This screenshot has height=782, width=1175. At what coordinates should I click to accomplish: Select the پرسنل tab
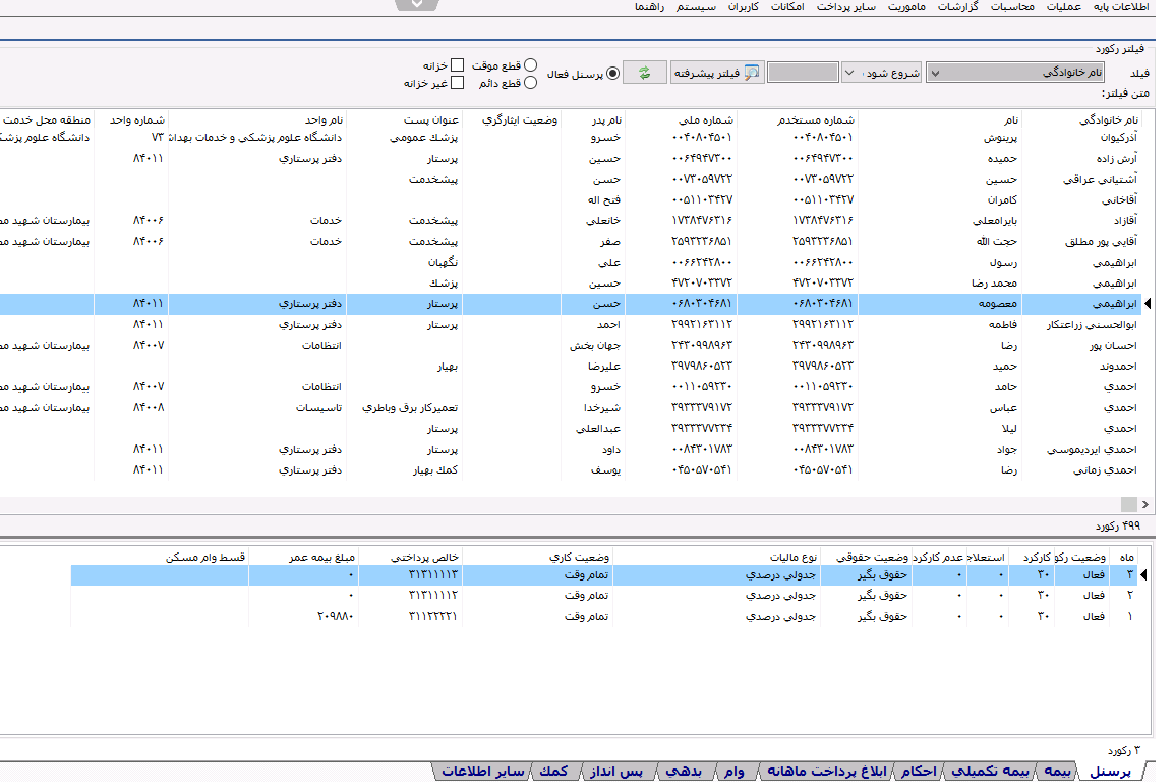pyautogui.click(x=1110, y=772)
